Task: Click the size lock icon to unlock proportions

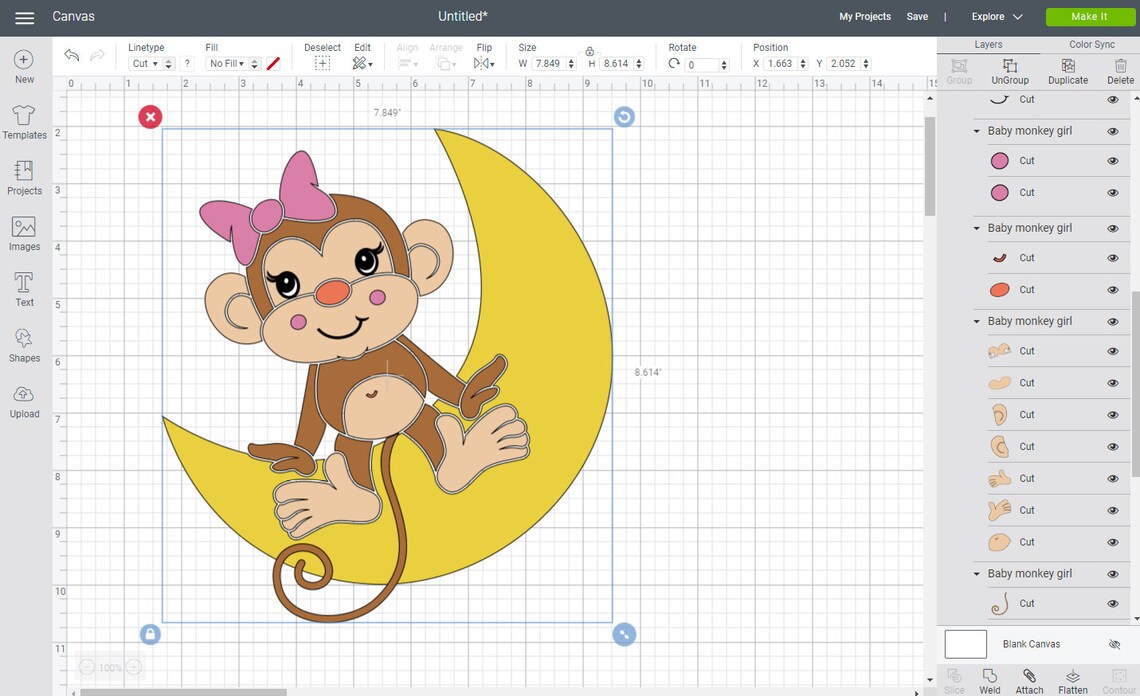Action: coord(589,52)
